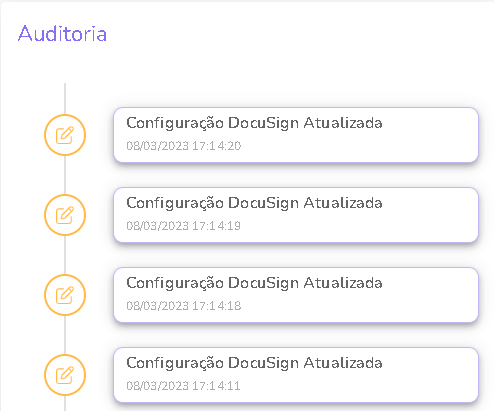Click the second Configuração DocuSign Atualizada title
The image size is (494, 411).
click(x=254, y=204)
